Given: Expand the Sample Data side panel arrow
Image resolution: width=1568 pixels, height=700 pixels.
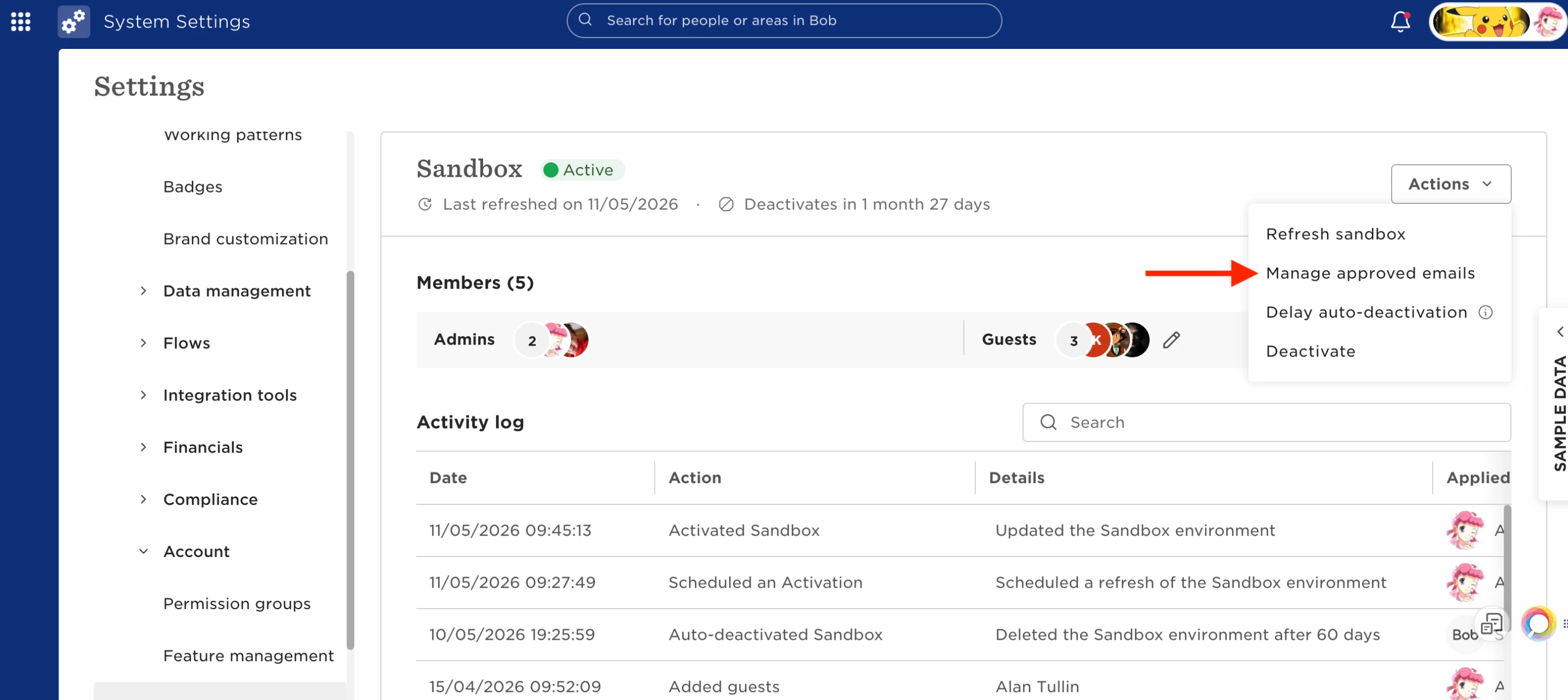Looking at the screenshot, I should [x=1560, y=331].
